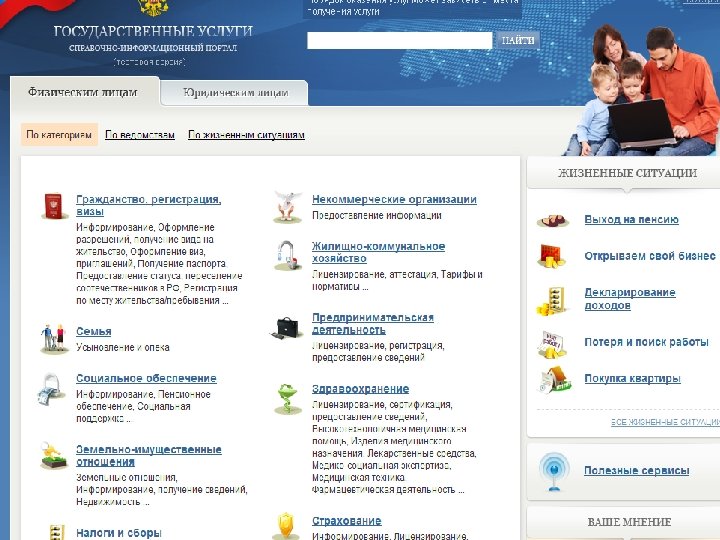Click the ВАШЕ МНЕНИЕ panel header
This screenshot has width=720, height=540.
coord(629,522)
